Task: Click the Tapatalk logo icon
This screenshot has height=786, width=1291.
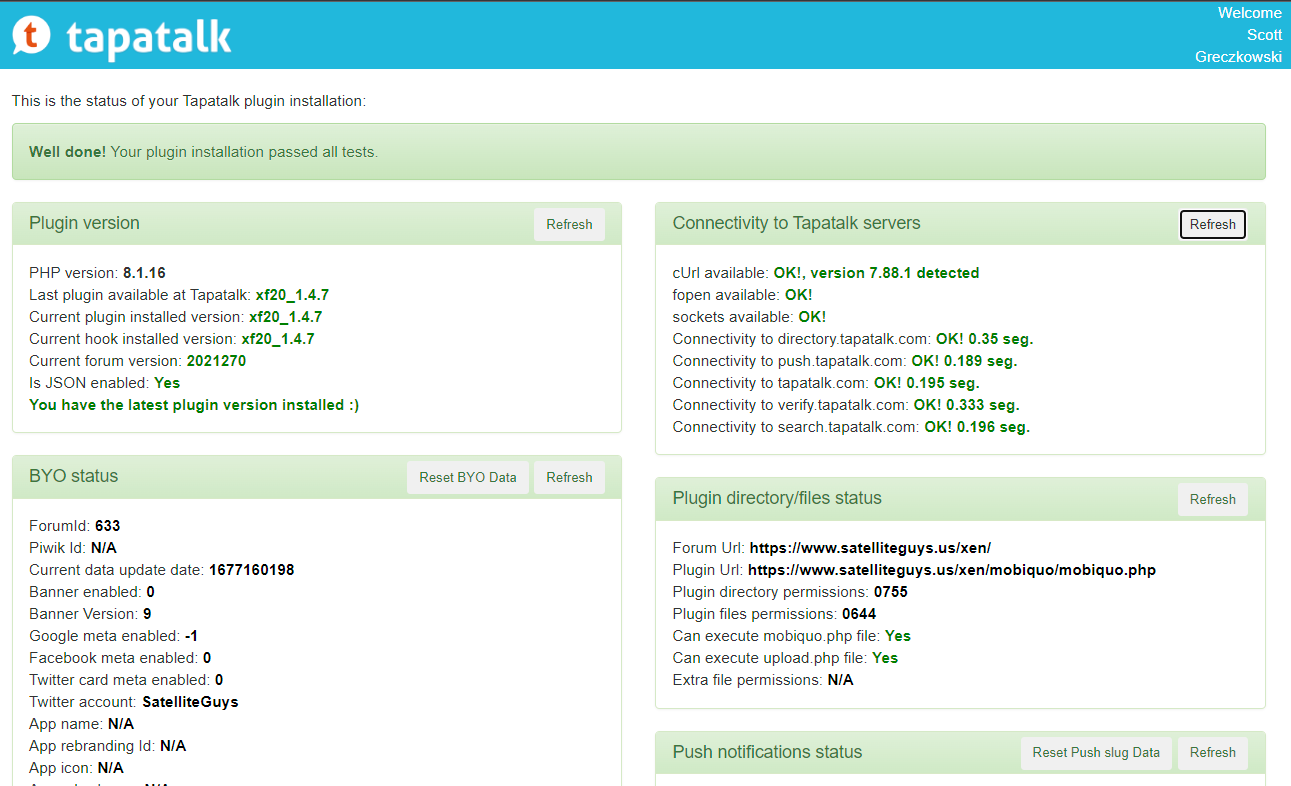Action: [x=31, y=35]
